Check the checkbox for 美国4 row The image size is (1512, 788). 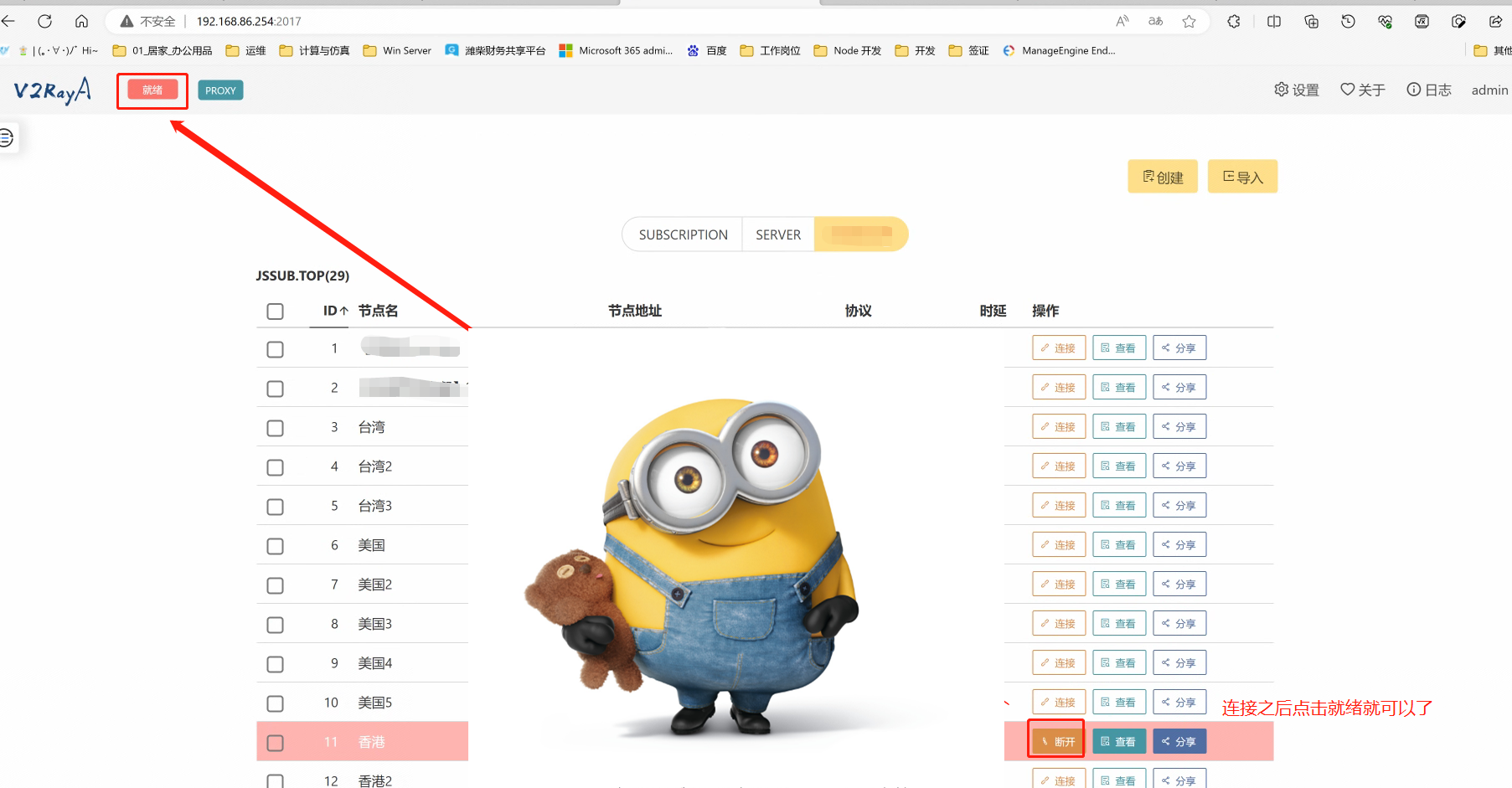click(275, 664)
